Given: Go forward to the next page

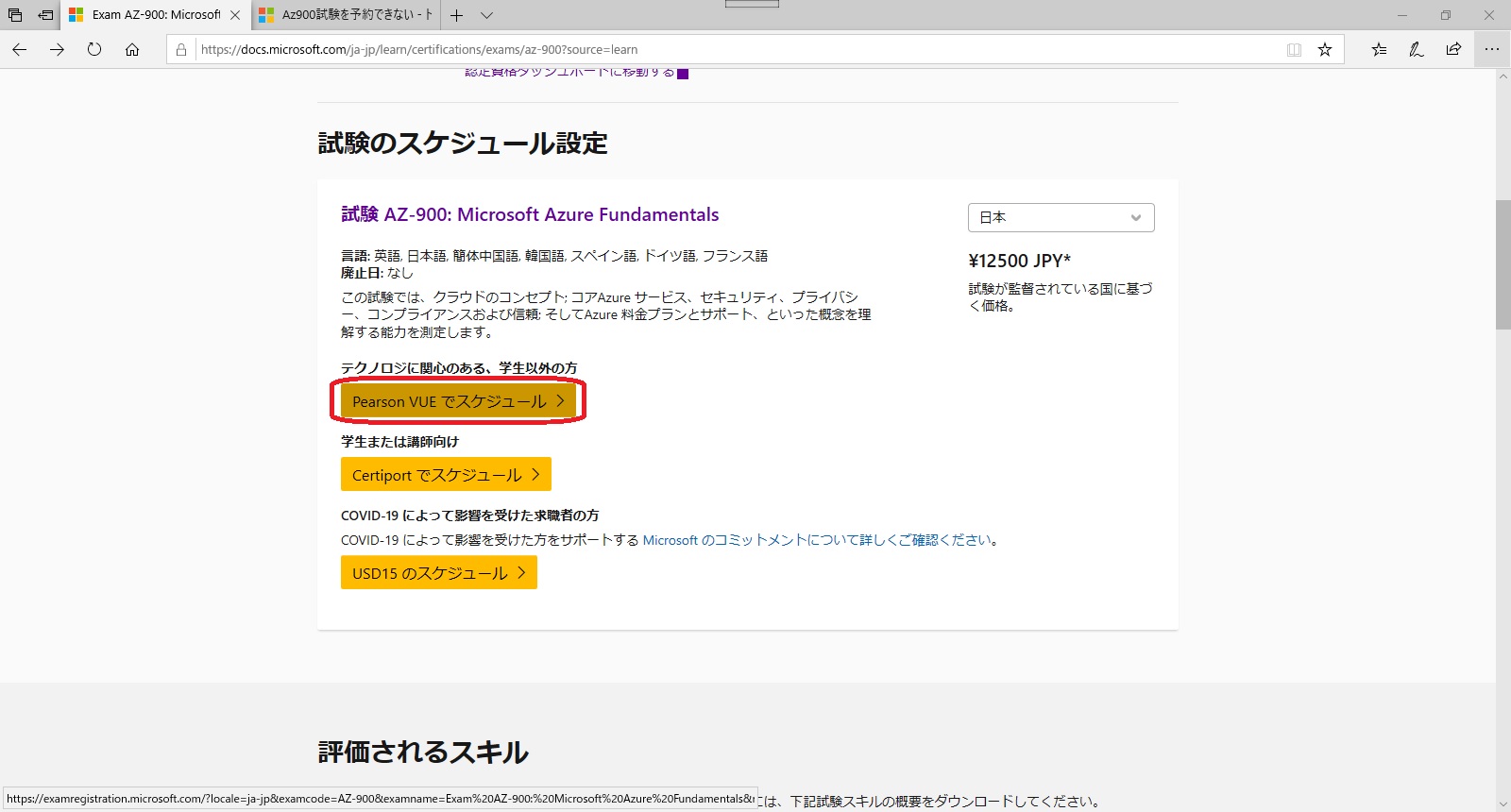Looking at the screenshot, I should (x=57, y=49).
